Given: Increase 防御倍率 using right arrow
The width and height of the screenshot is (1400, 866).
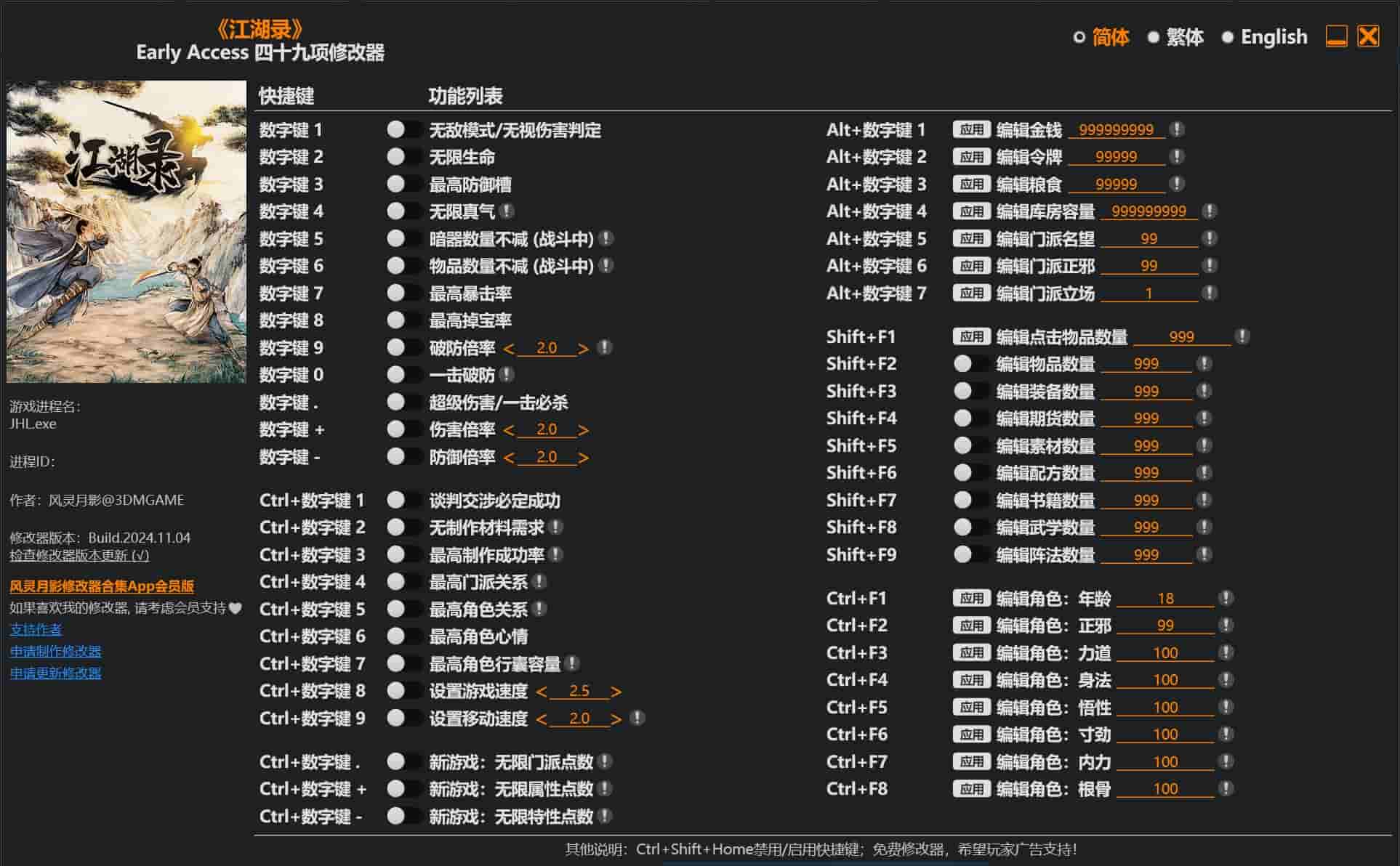Looking at the screenshot, I should (x=583, y=458).
